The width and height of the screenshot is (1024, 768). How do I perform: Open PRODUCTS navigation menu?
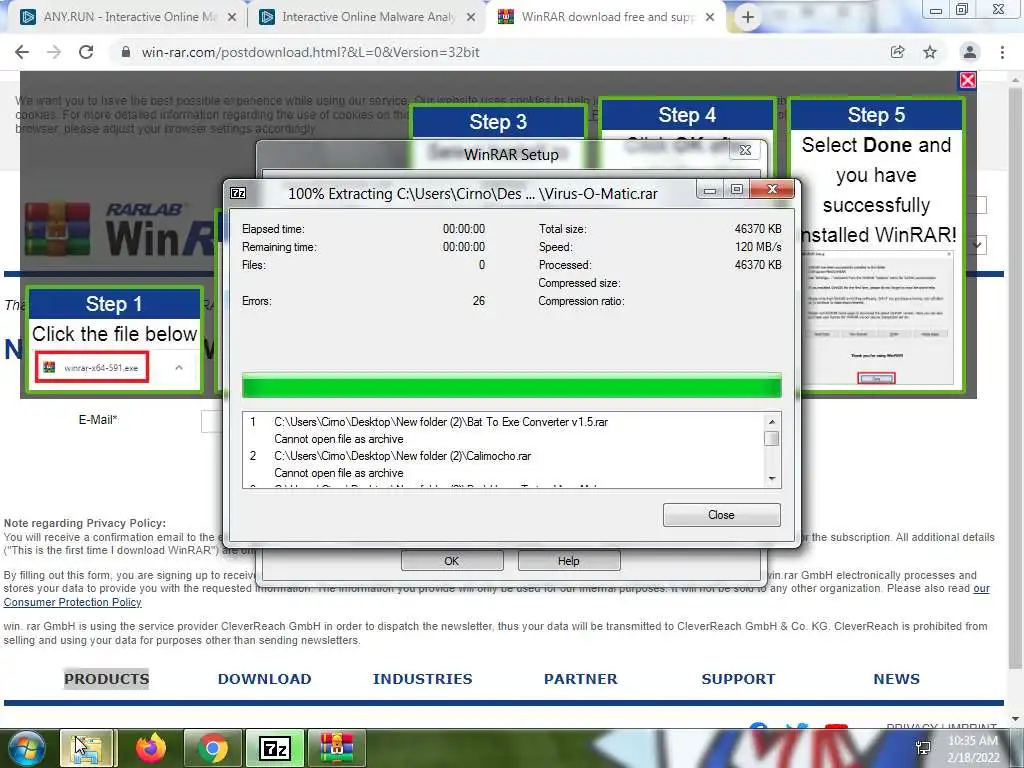(106, 679)
